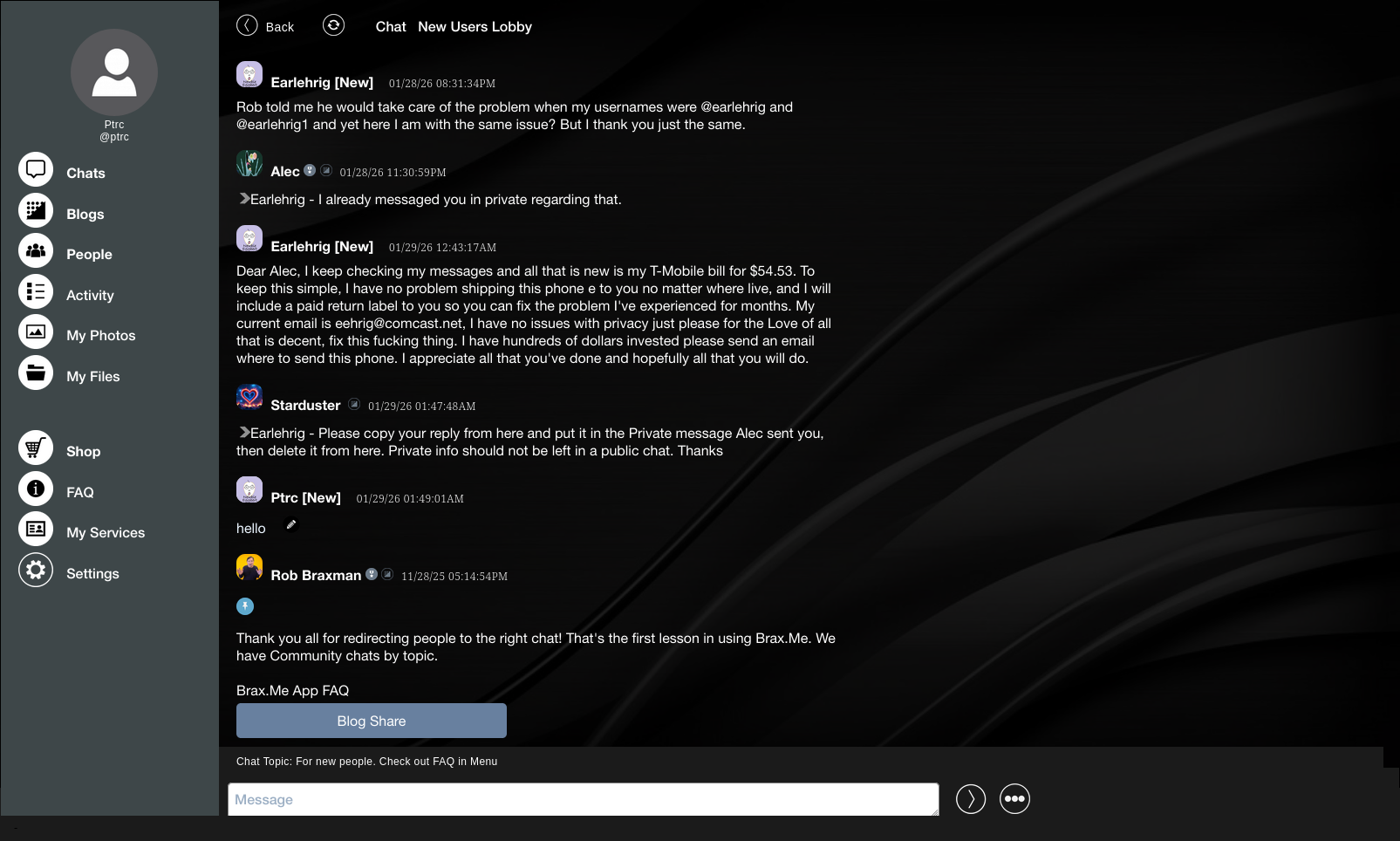The width and height of the screenshot is (1400, 841).
Task: Click the blue pin icon under Rob Braxman
Action: coord(245,605)
